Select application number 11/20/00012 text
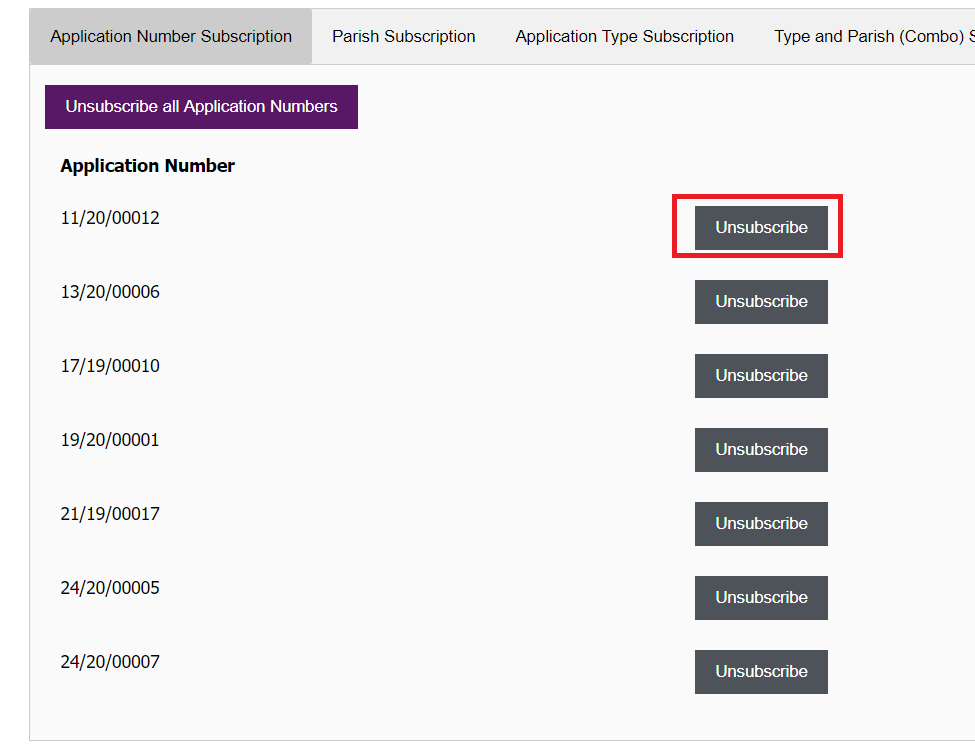This screenshot has width=975, height=750. pyautogui.click(x=110, y=218)
